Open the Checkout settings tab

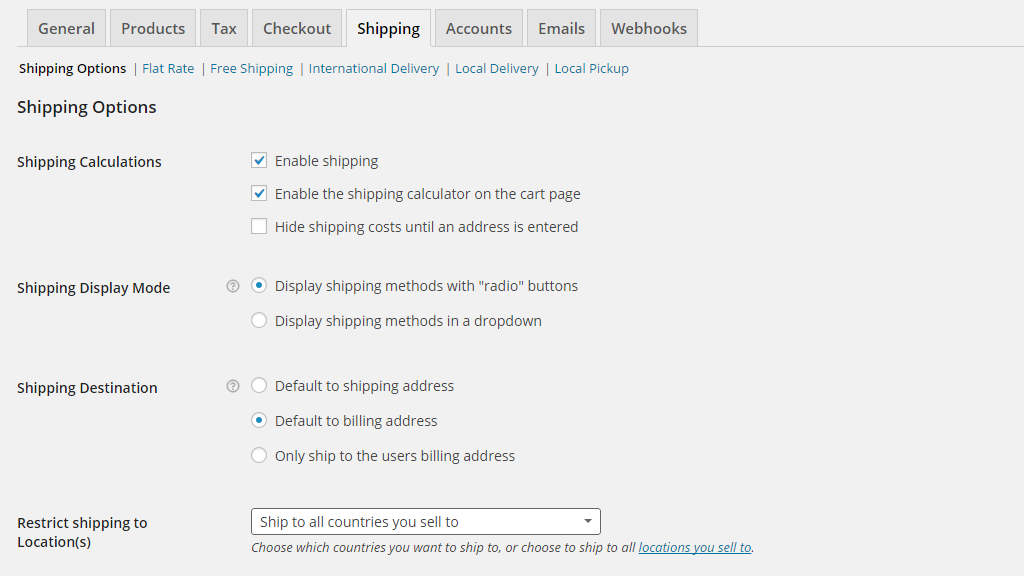point(296,28)
